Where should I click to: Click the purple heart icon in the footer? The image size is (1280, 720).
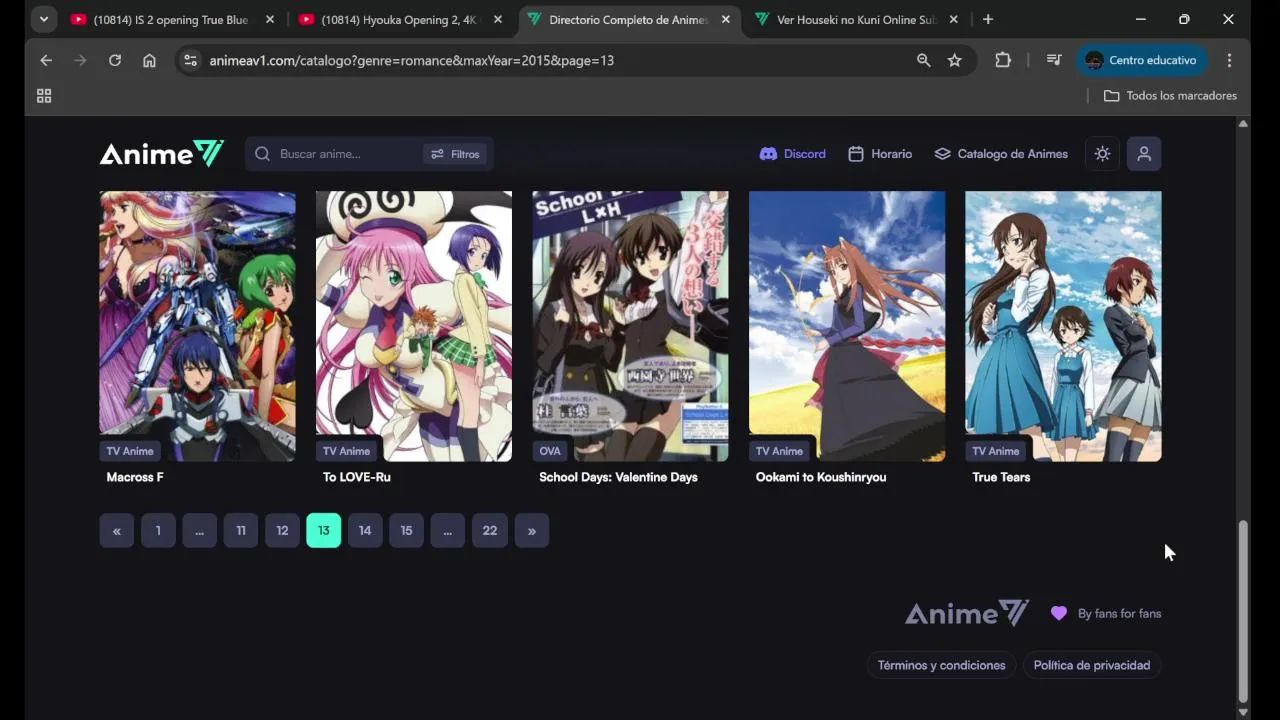point(1059,613)
